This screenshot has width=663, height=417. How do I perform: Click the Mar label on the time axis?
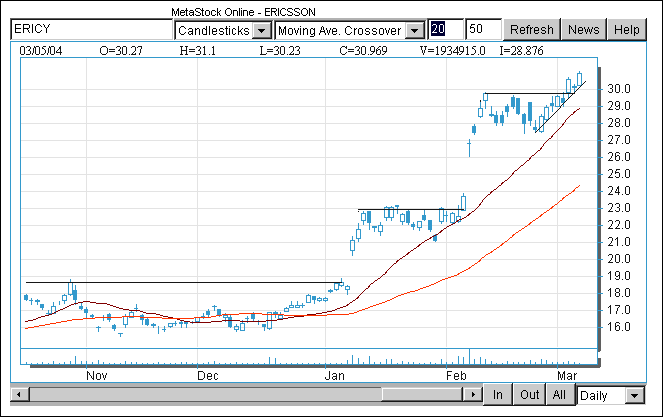pos(567,376)
